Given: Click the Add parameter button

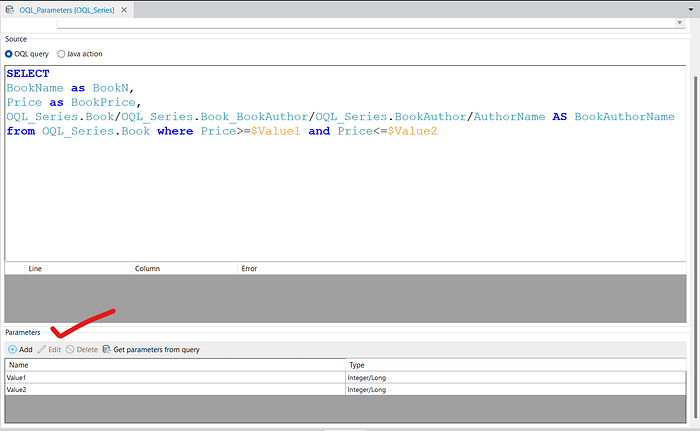Looking at the screenshot, I should coord(21,350).
